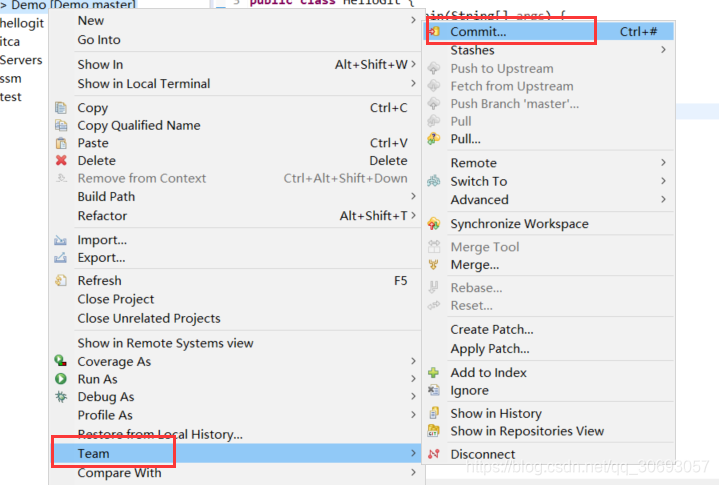Expand the Stashes submenu arrow
The width and height of the screenshot is (719, 485).
click(x=664, y=50)
